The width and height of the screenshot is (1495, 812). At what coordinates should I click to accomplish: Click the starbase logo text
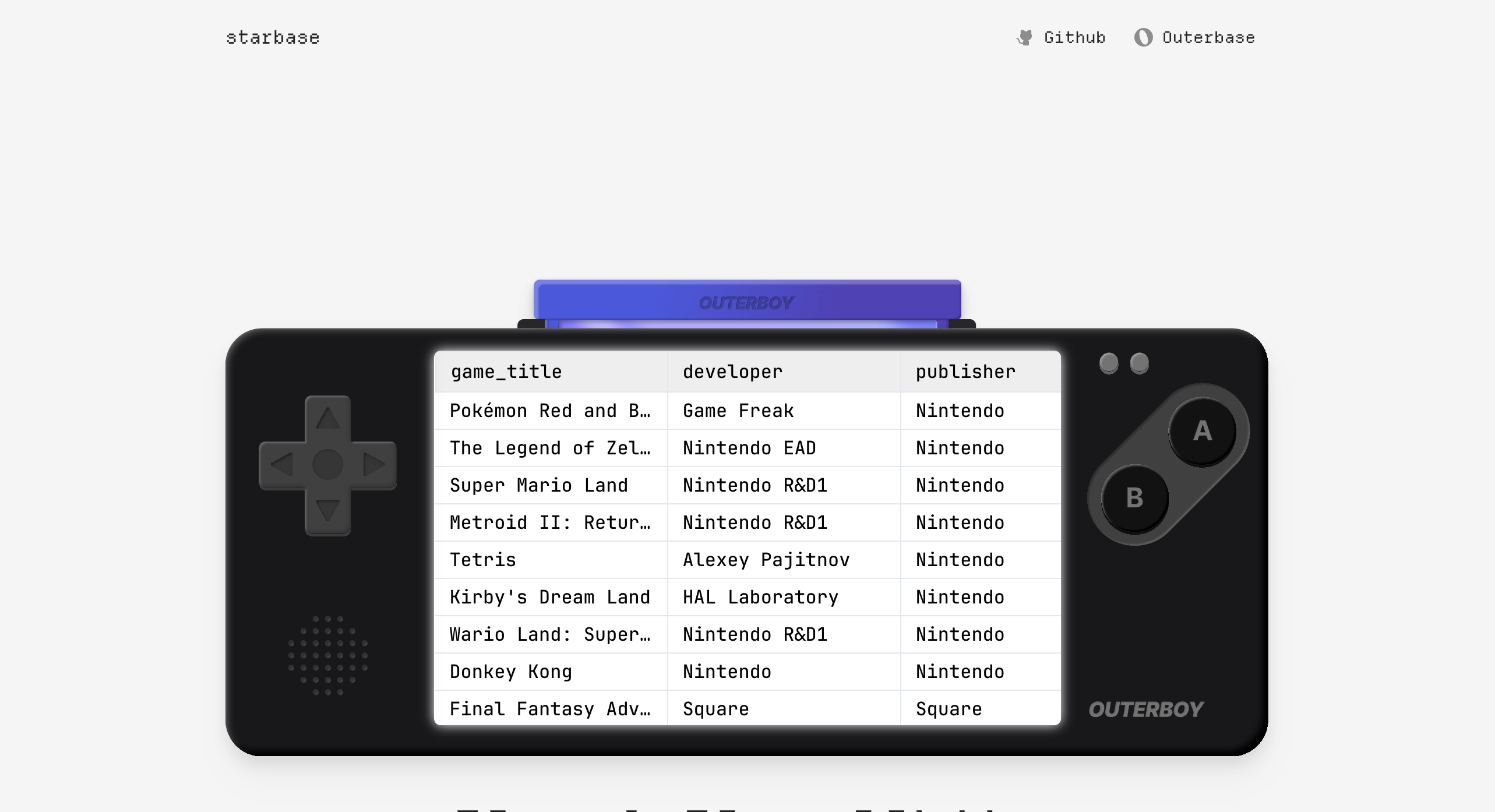pyautogui.click(x=273, y=37)
